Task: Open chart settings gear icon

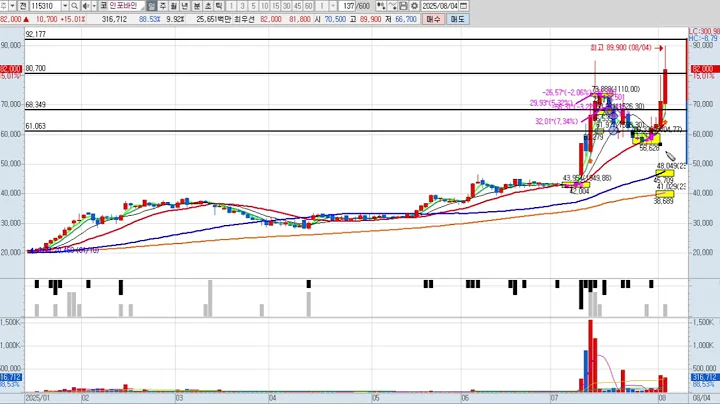Action: 414,6
